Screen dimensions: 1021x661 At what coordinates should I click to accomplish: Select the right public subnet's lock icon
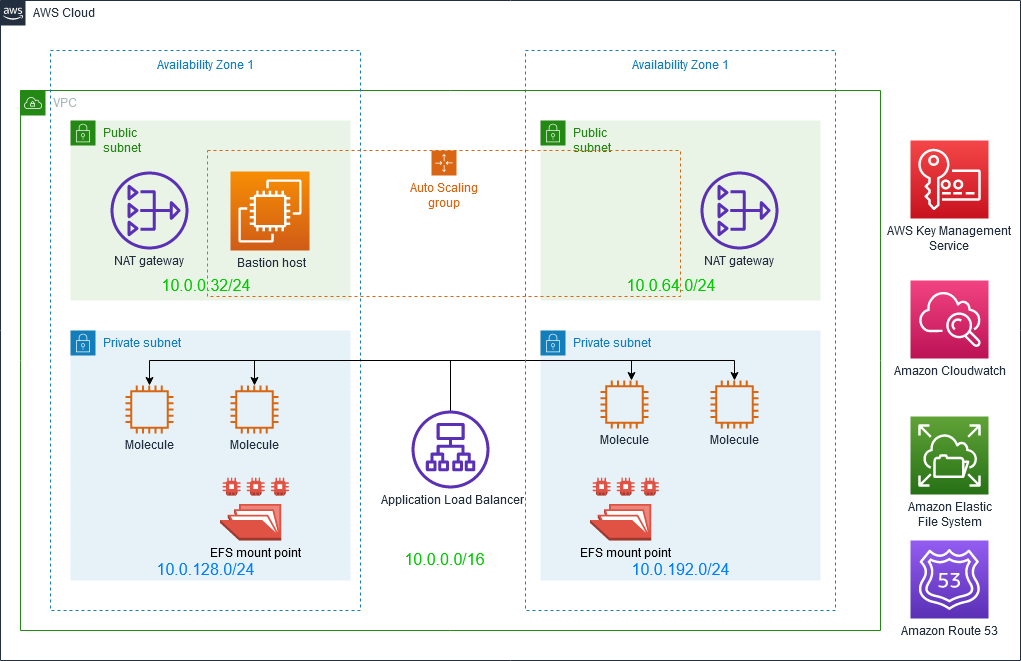click(x=553, y=133)
